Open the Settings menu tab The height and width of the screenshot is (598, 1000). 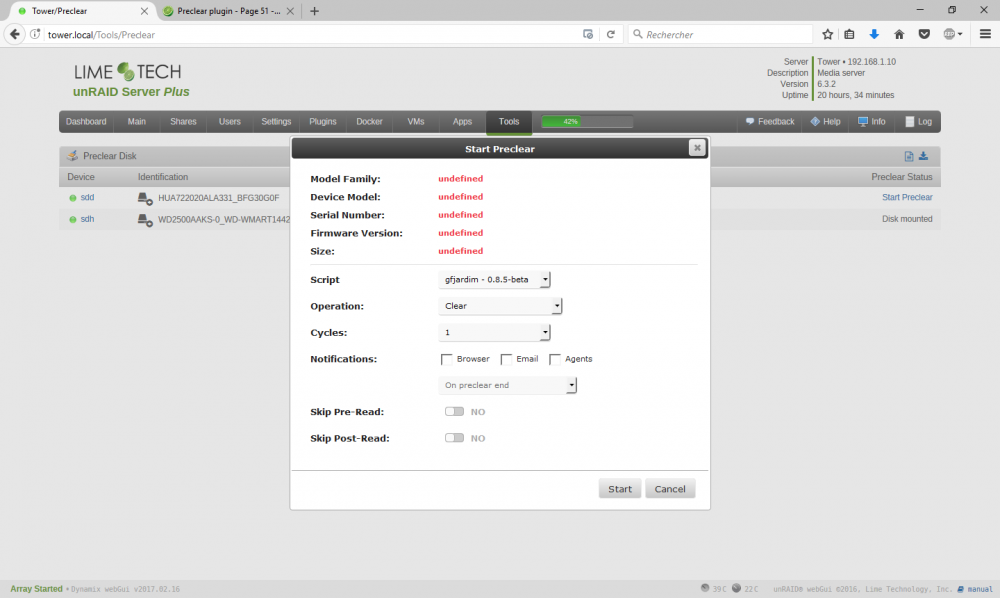276,121
